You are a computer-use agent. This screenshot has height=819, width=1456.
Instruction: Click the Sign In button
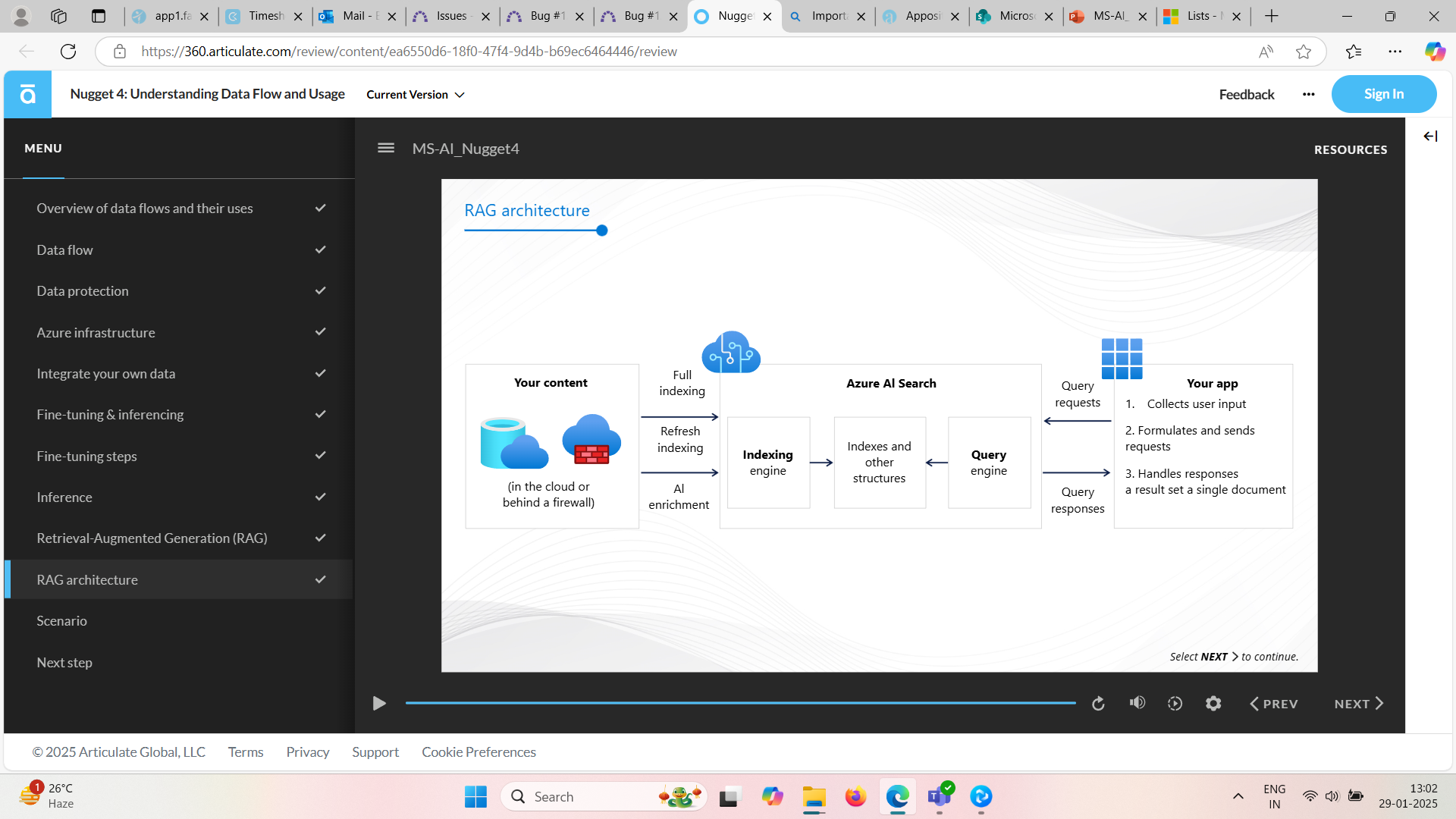[1384, 94]
